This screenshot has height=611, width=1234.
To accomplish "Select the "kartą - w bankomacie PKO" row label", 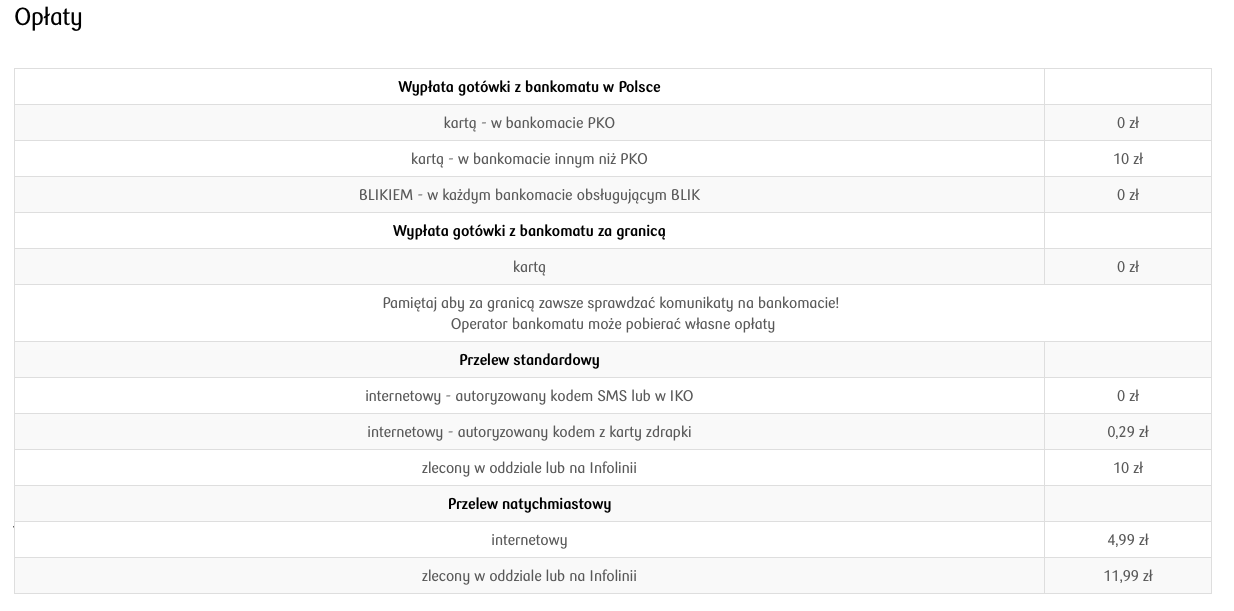I will point(529,123).
